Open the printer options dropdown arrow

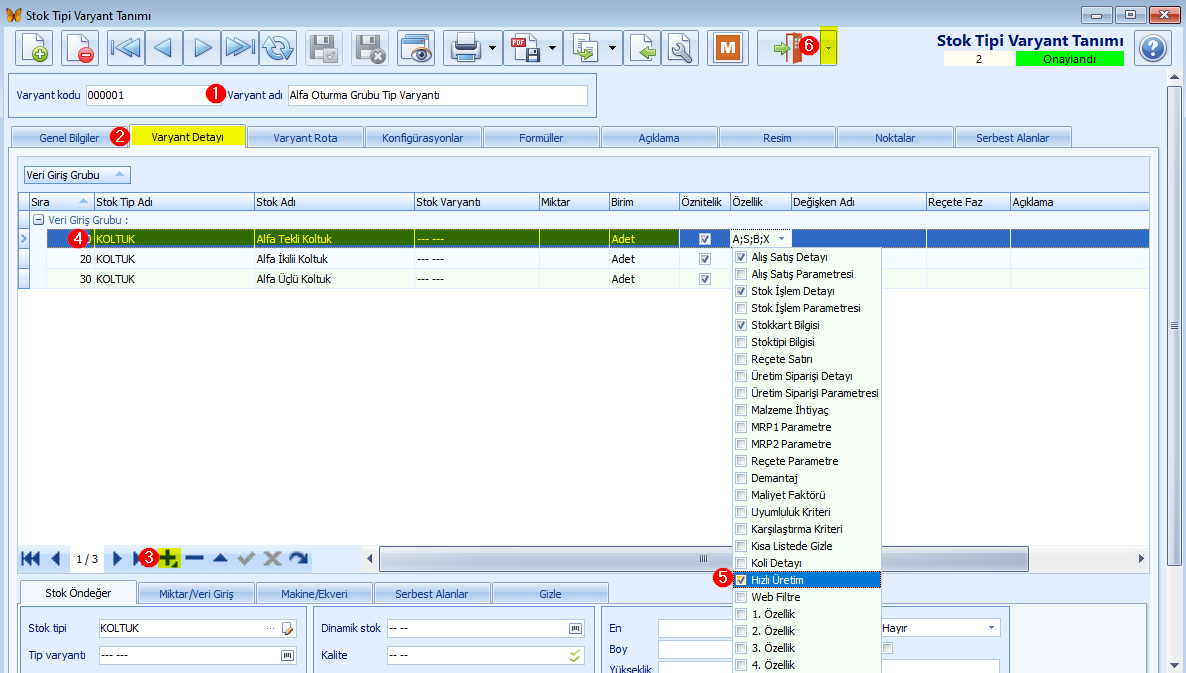[x=492, y=48]
